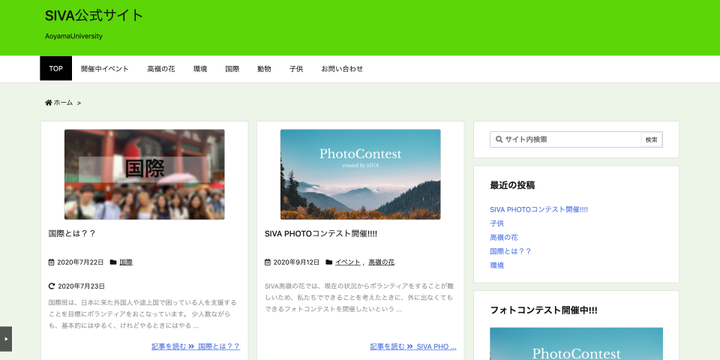Open the 国際 post thumbnail image

145,174
